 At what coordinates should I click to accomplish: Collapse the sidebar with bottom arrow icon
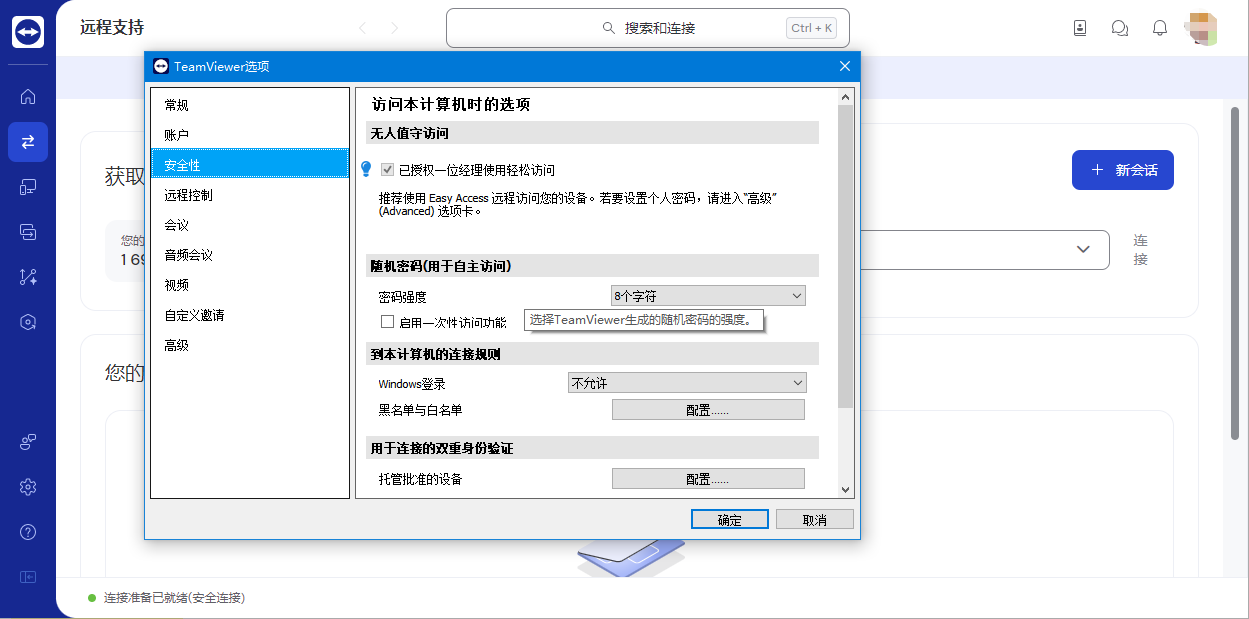(28, 577)
